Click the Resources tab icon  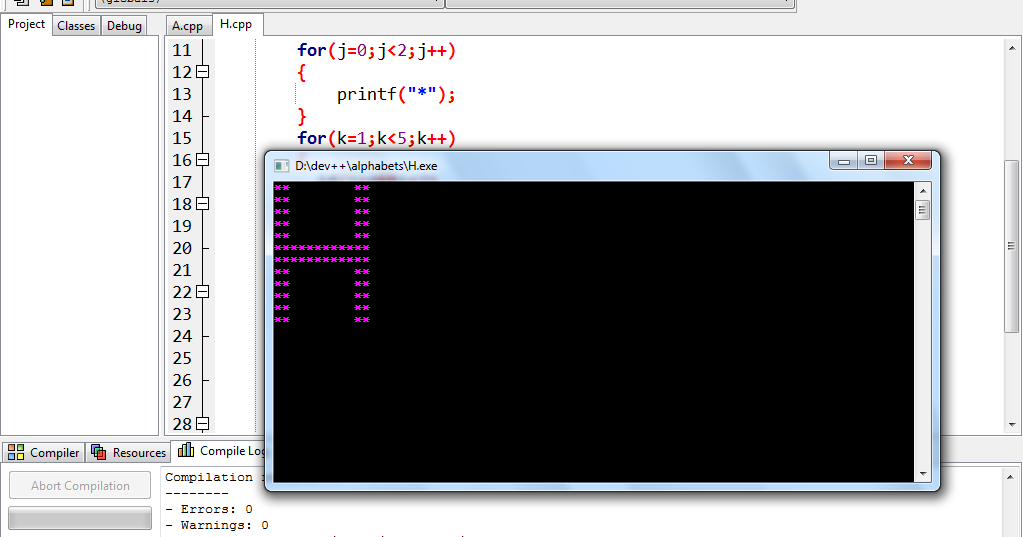point(99,452)
